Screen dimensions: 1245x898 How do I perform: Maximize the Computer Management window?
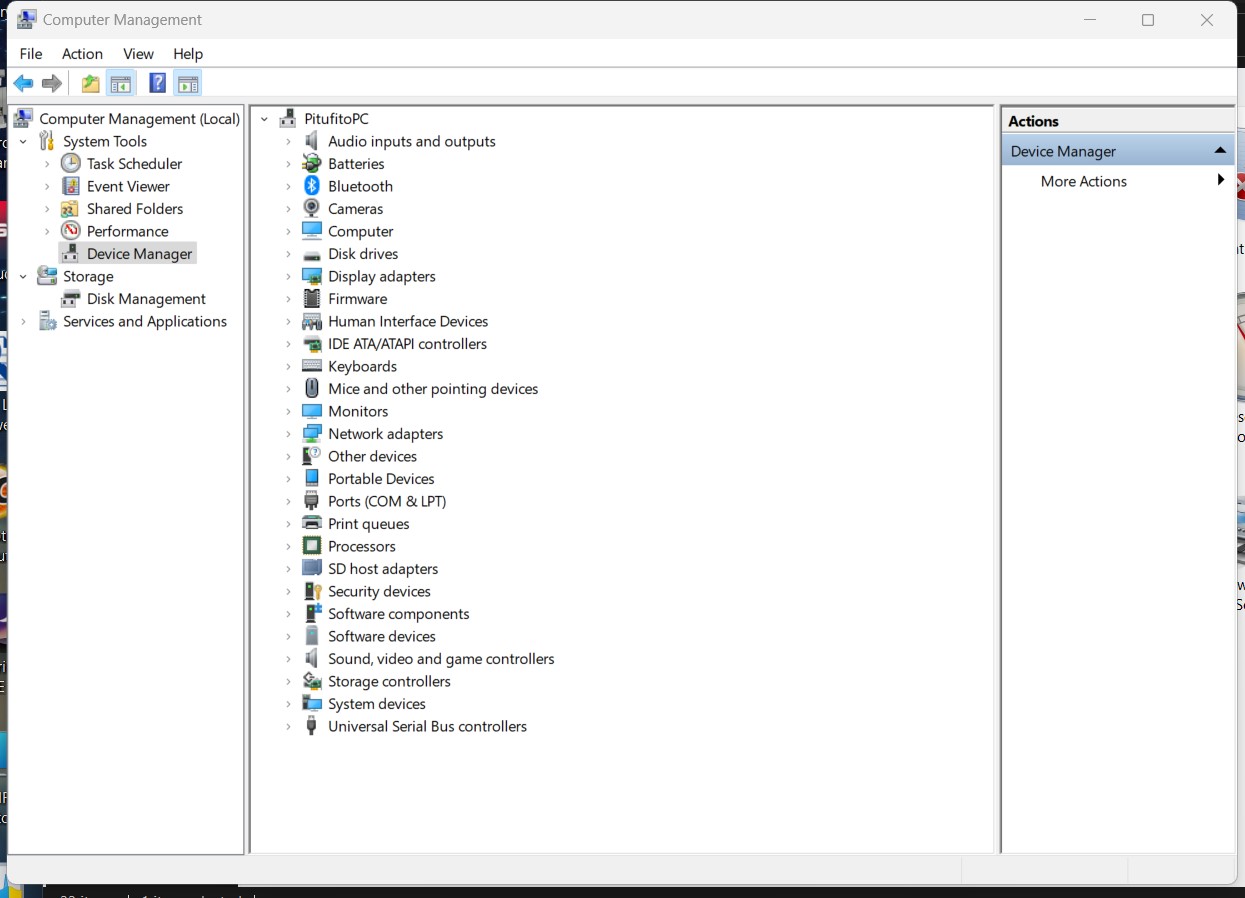pos(1148,20)
